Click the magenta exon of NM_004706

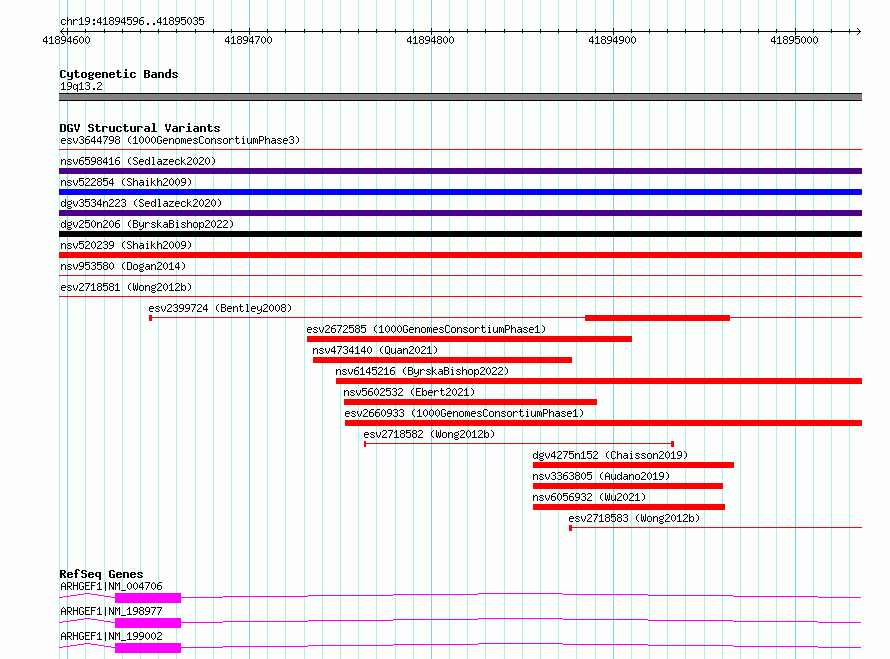point(148,598)
